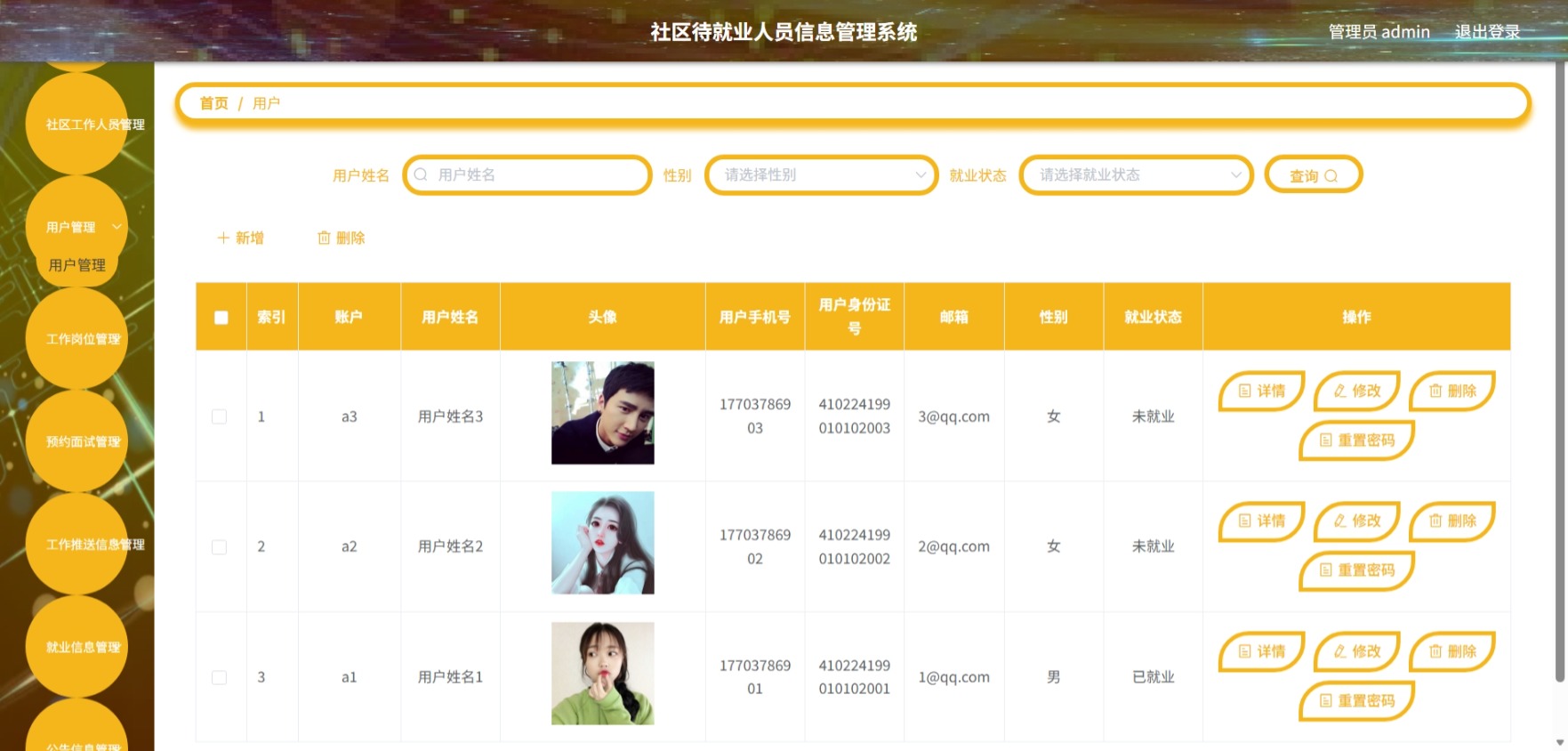The width and height of the screenshot is (1568, 751).
Task: Click phone number 17703786902
Action: pos(755,546)
